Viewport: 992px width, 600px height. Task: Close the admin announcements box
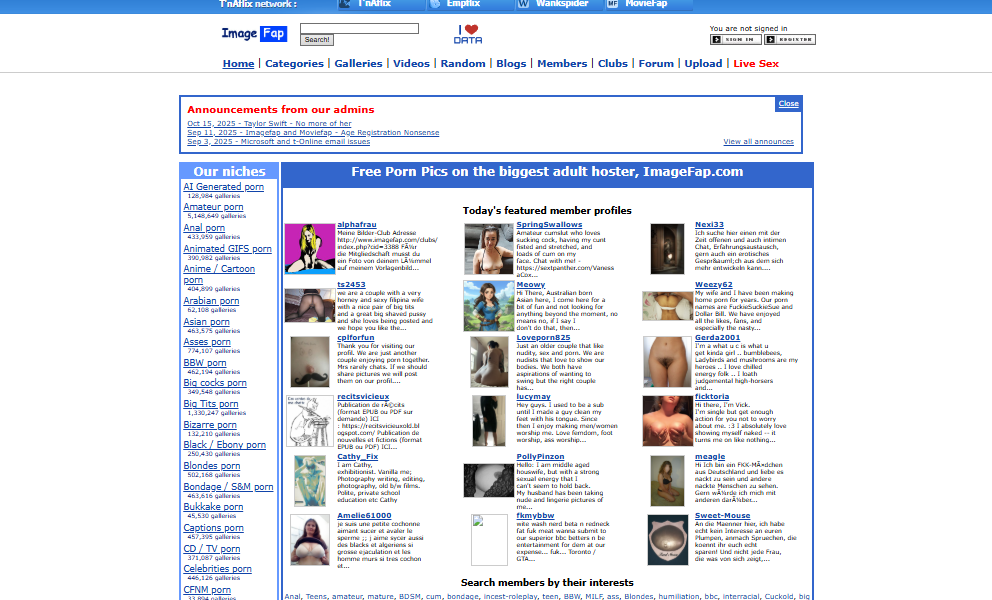(788, 104)
